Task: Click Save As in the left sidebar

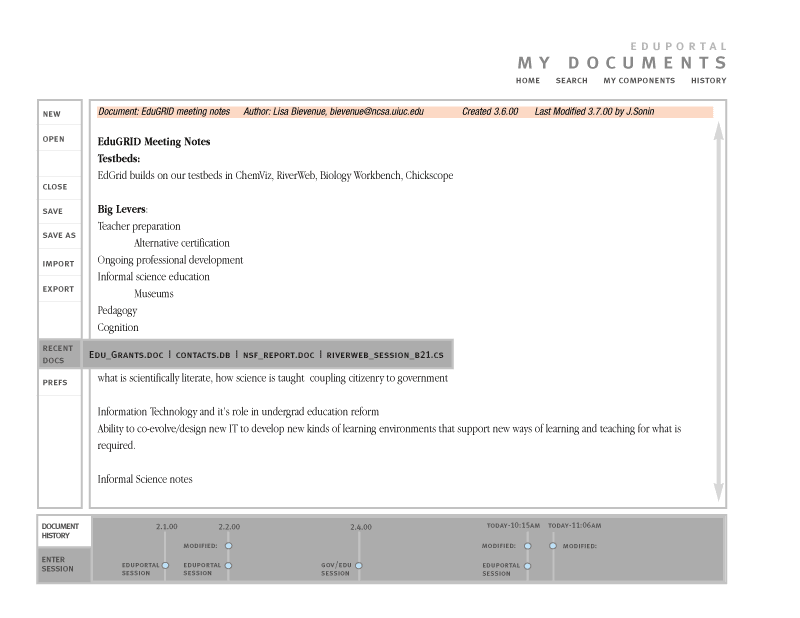Action: 58,236
